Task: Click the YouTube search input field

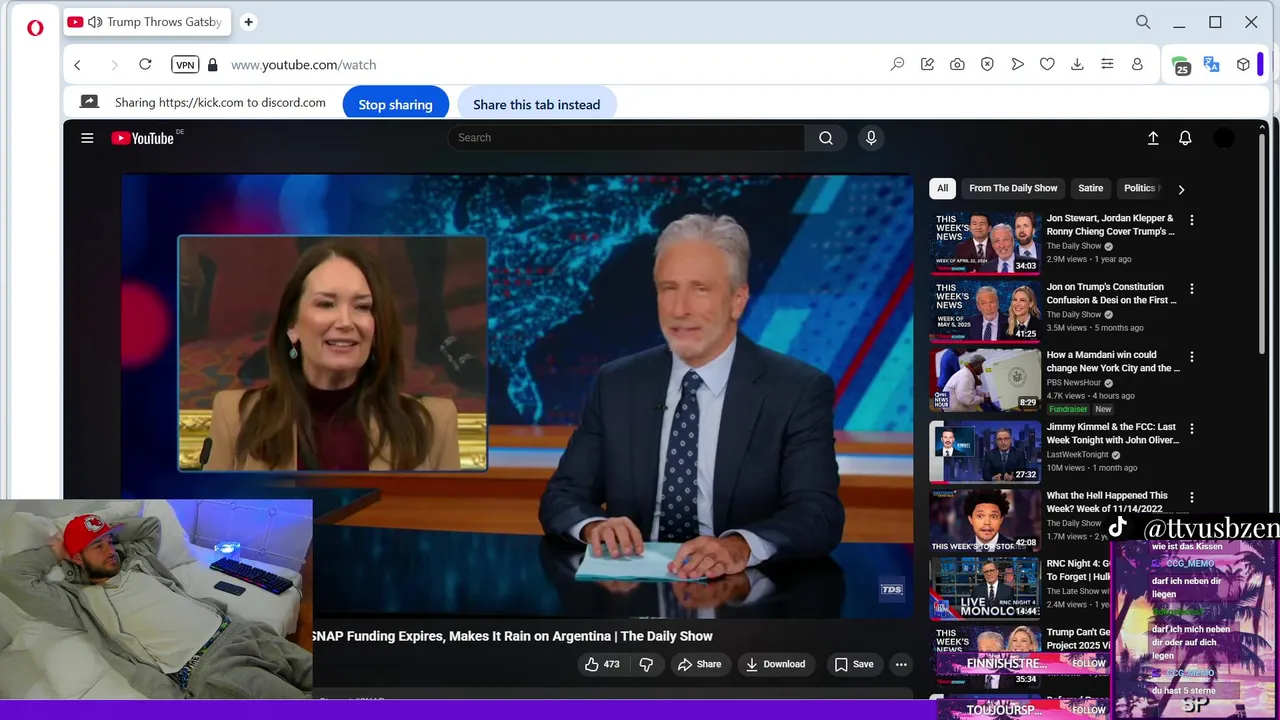Action: coord(626,138)
